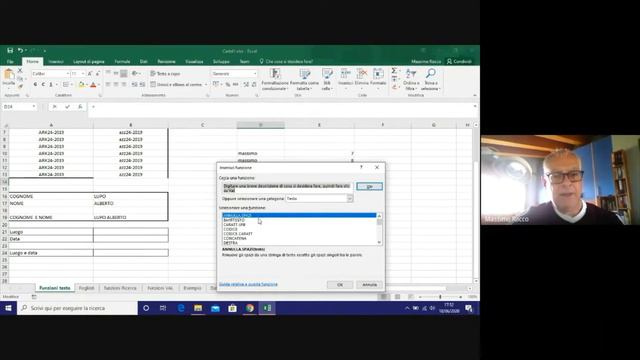Switch to the Dati ribbon tab
The width and height of the screenshot is (640, 360).
point(144,61)
